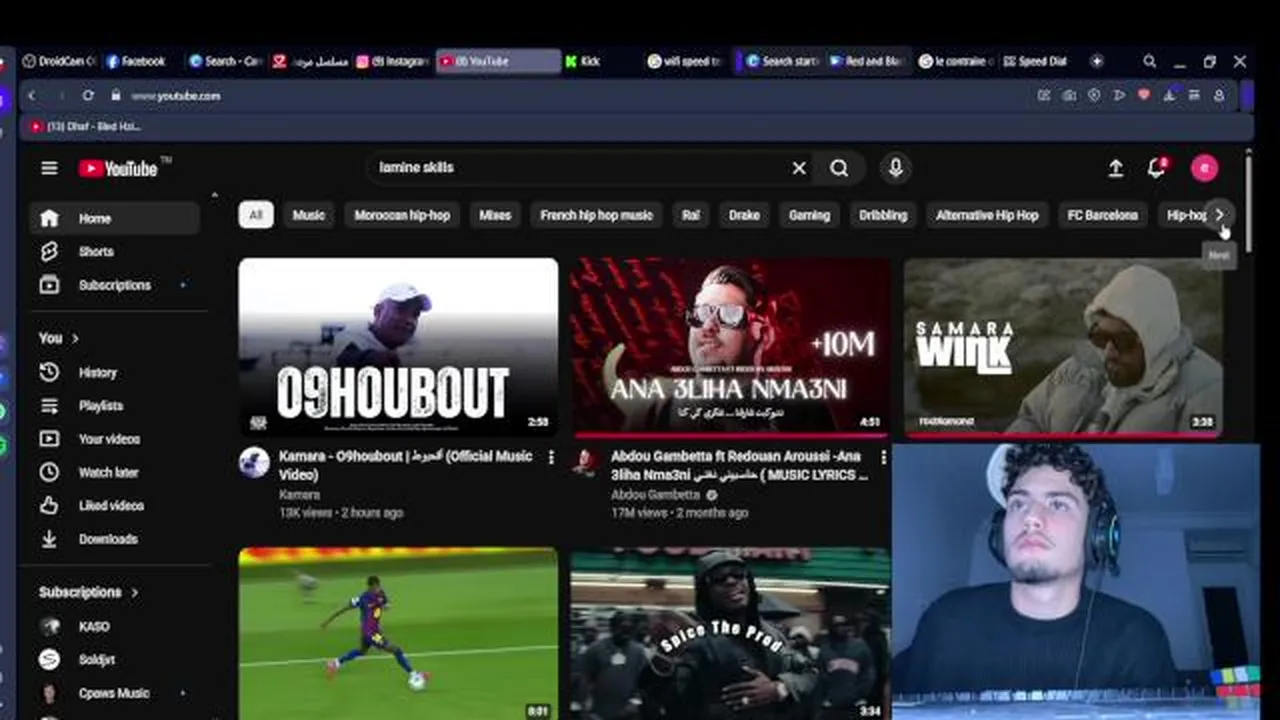Screen dimensions: 1280x720
Task: Open options menu for Kamara O9houbout video
Action: [x=551, y=457]
